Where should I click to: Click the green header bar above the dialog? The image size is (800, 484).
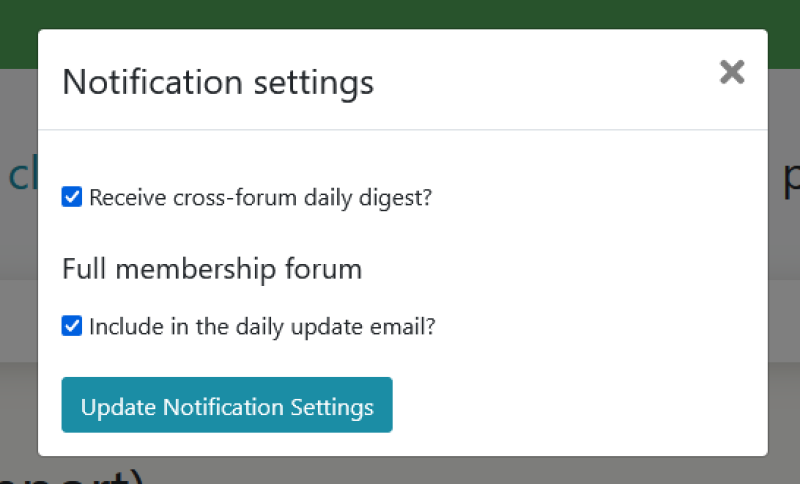(400, 14)
